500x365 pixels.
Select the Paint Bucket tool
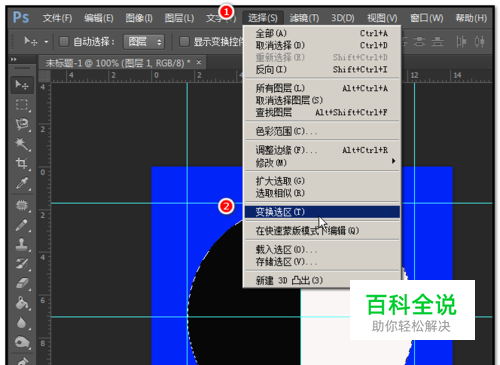pos(22,303)
